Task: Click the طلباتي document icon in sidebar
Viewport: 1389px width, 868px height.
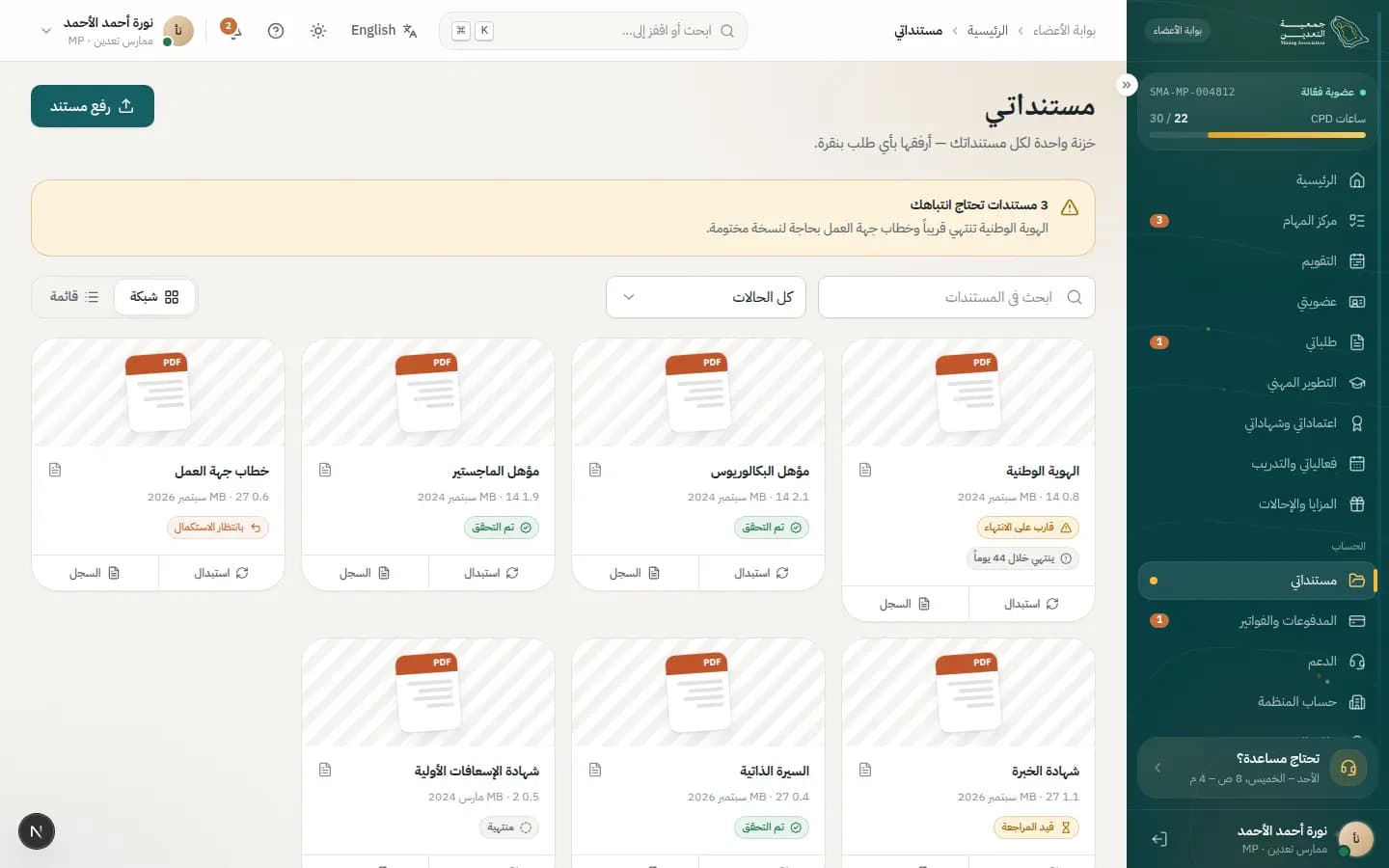Action: 1357,342
